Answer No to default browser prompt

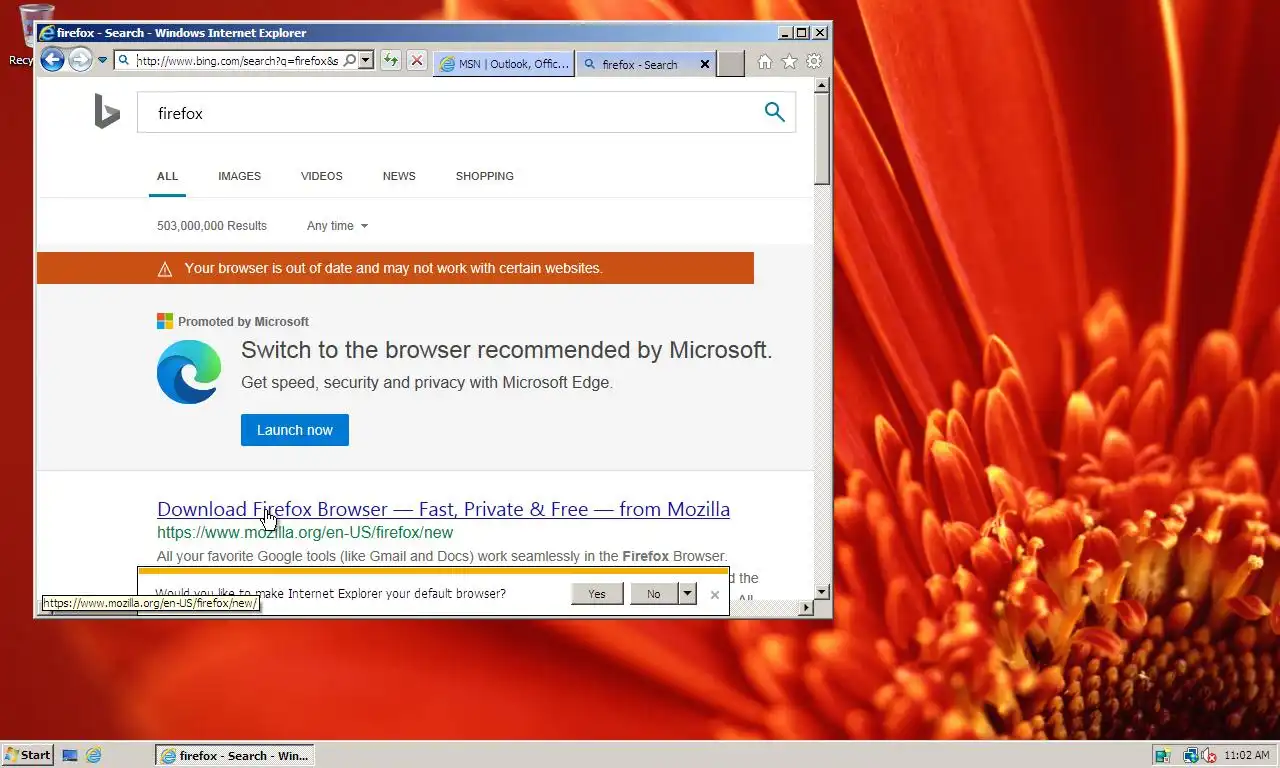tap(653, 594)
